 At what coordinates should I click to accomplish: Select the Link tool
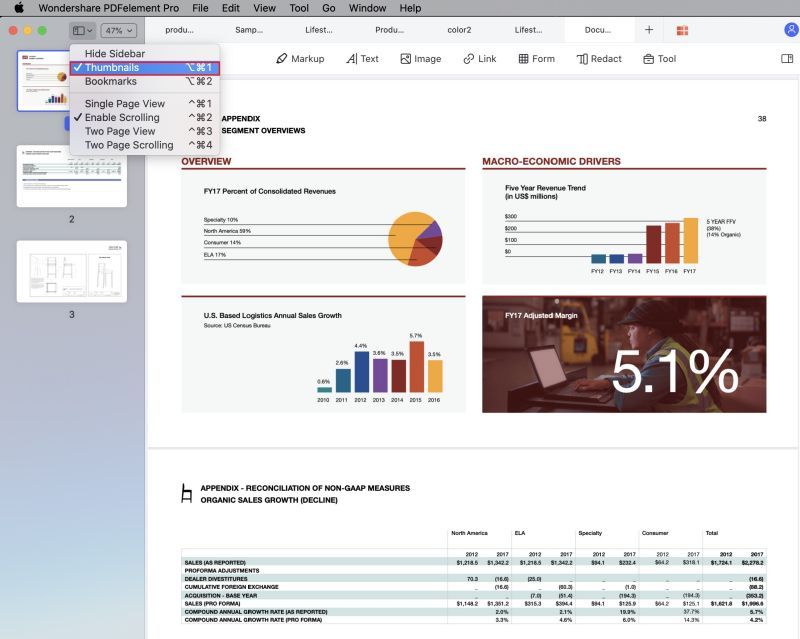click(480, 59)
